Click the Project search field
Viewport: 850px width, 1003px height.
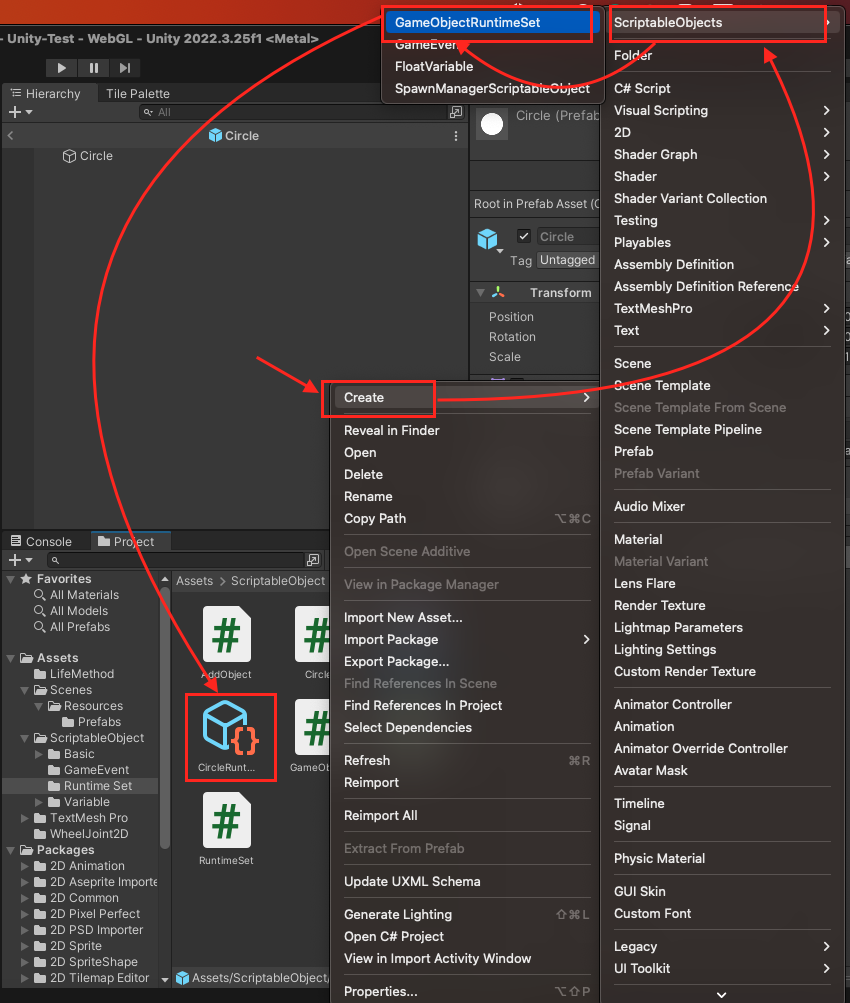tap(176, 560)
